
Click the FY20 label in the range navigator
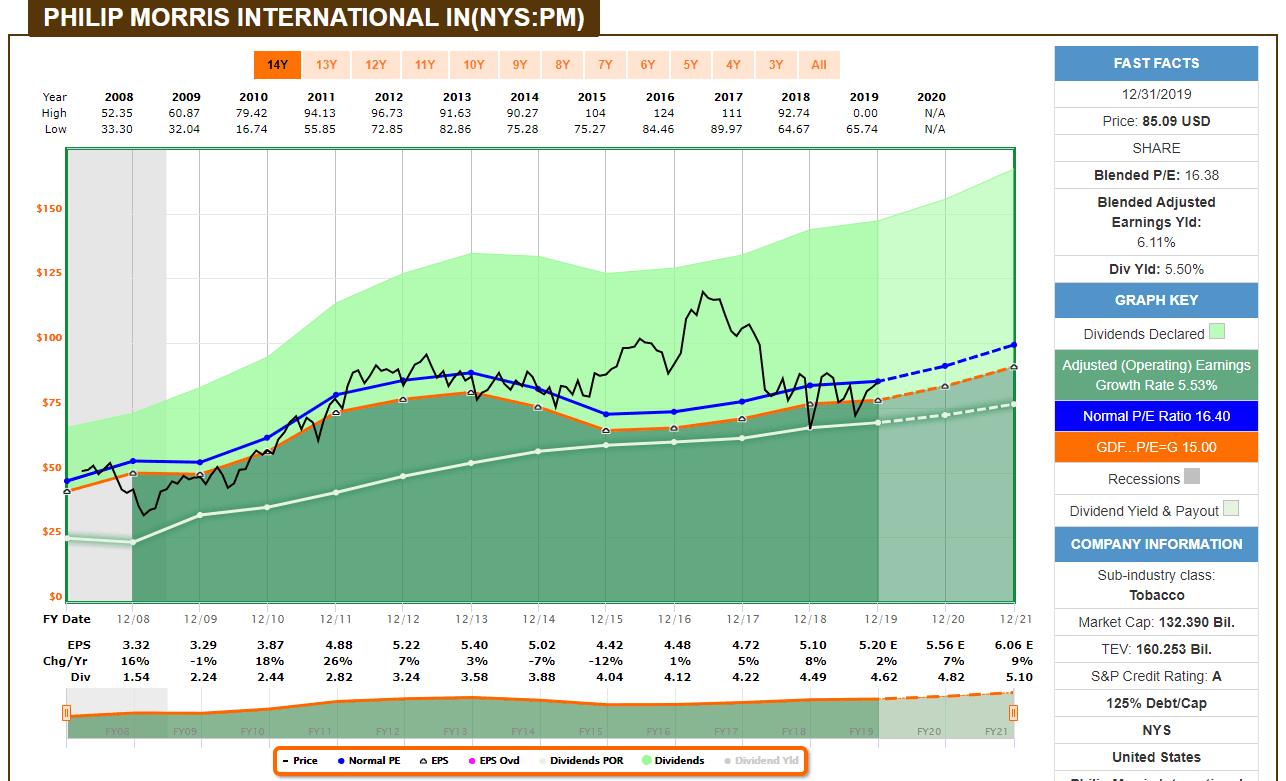click(x=930, y=732)
